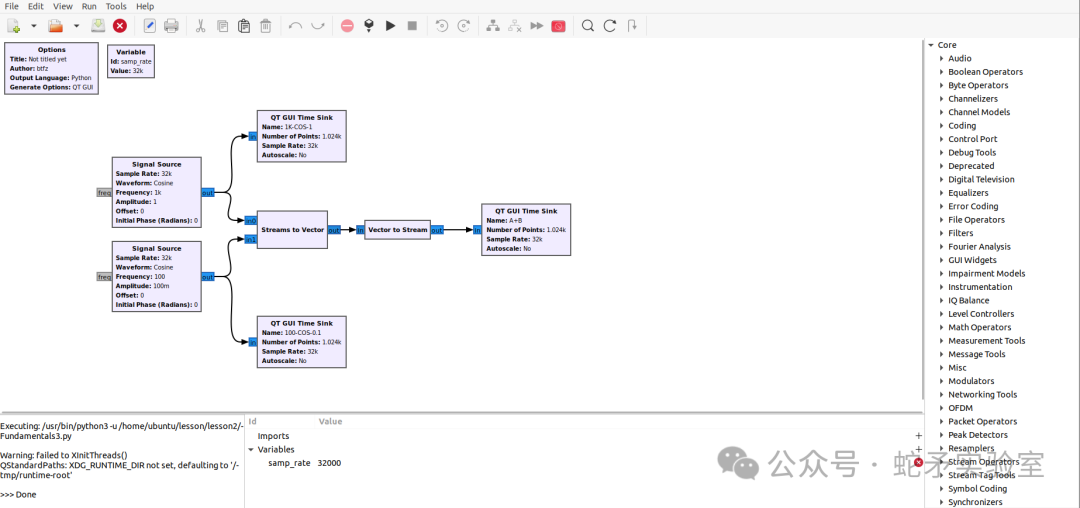The height and width of the screenshot is (508, 1080).
Task: Select the 1k Frequency Signal Source block
Action: [157, 192]
